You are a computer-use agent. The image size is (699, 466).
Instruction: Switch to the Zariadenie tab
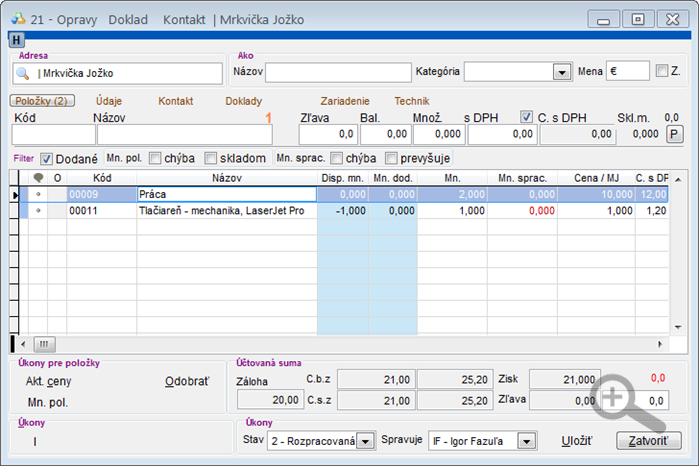[345, 101]
